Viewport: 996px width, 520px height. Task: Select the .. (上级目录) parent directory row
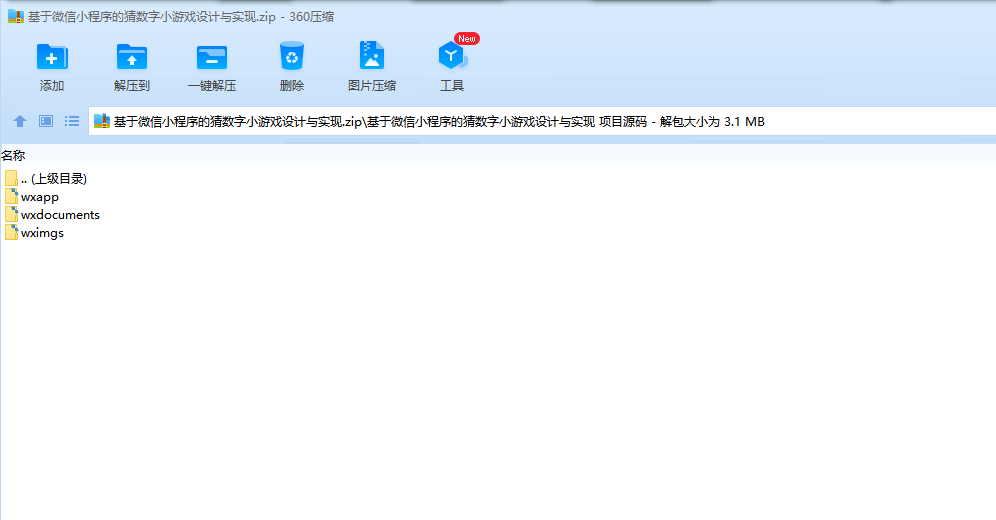pos(46,178)
